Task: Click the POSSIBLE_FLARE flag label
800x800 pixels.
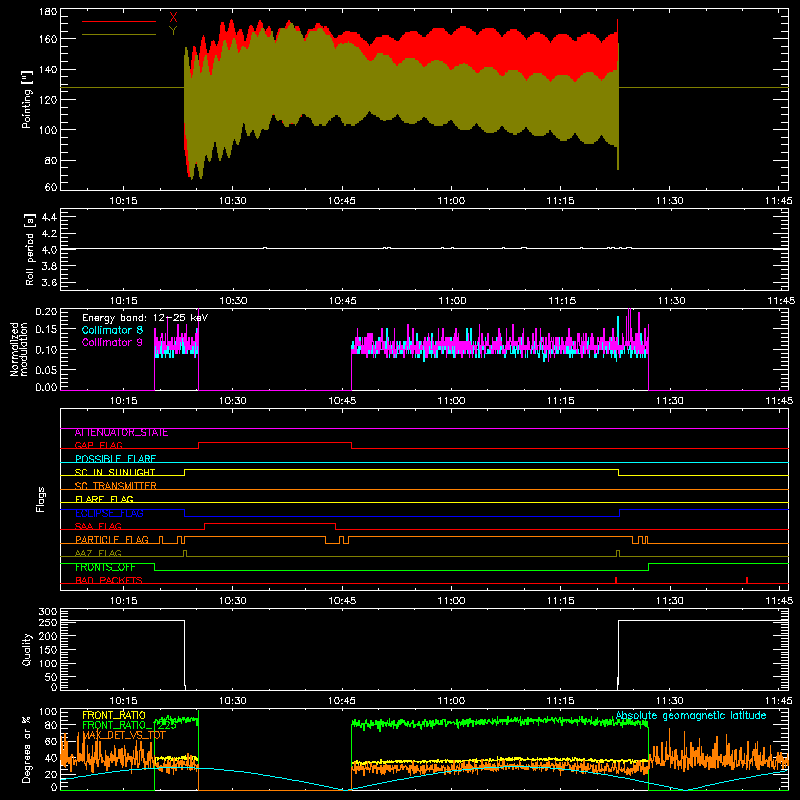Action: [x=115, y=459]
